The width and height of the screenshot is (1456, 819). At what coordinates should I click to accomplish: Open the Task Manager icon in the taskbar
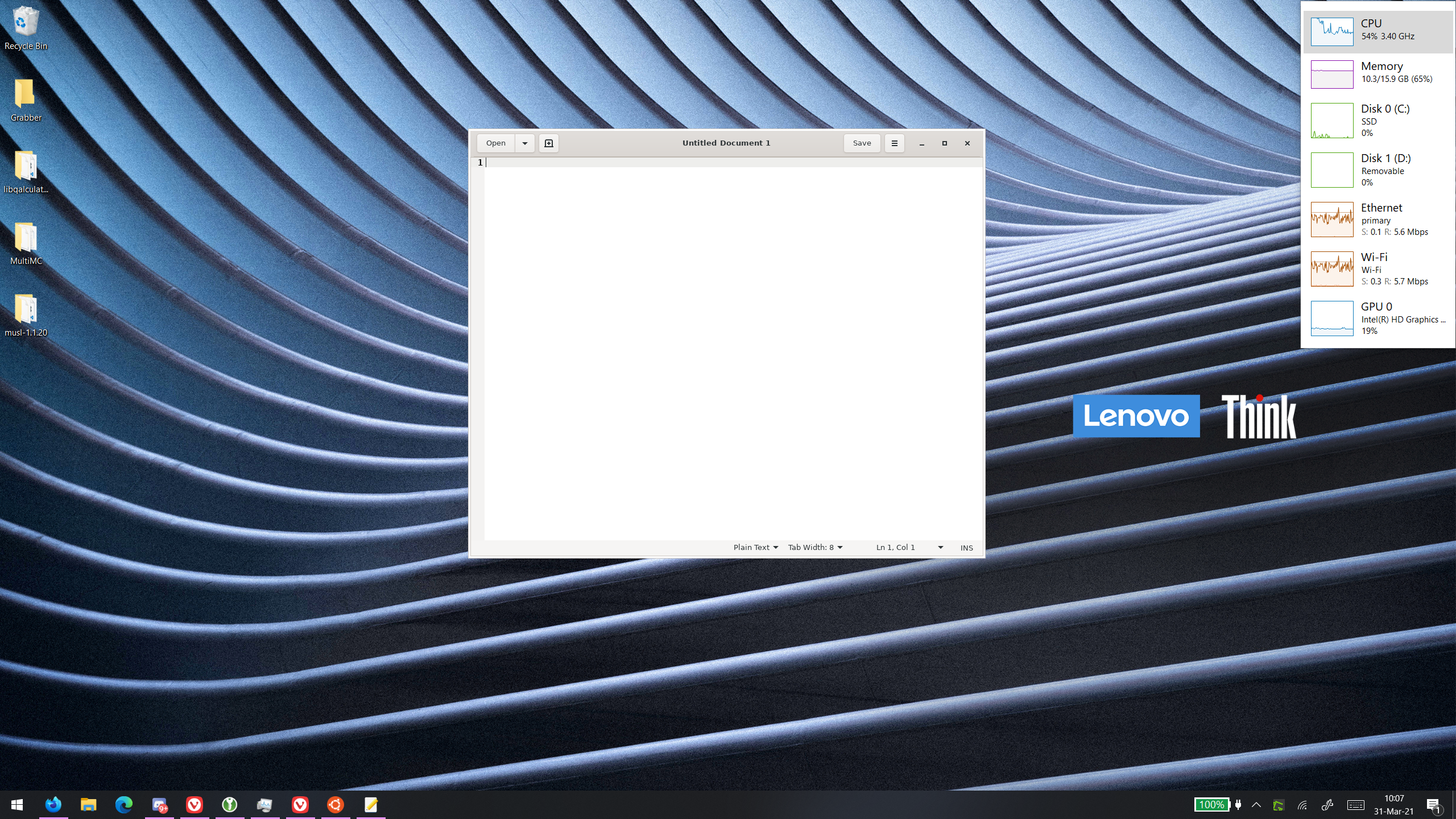265,805
